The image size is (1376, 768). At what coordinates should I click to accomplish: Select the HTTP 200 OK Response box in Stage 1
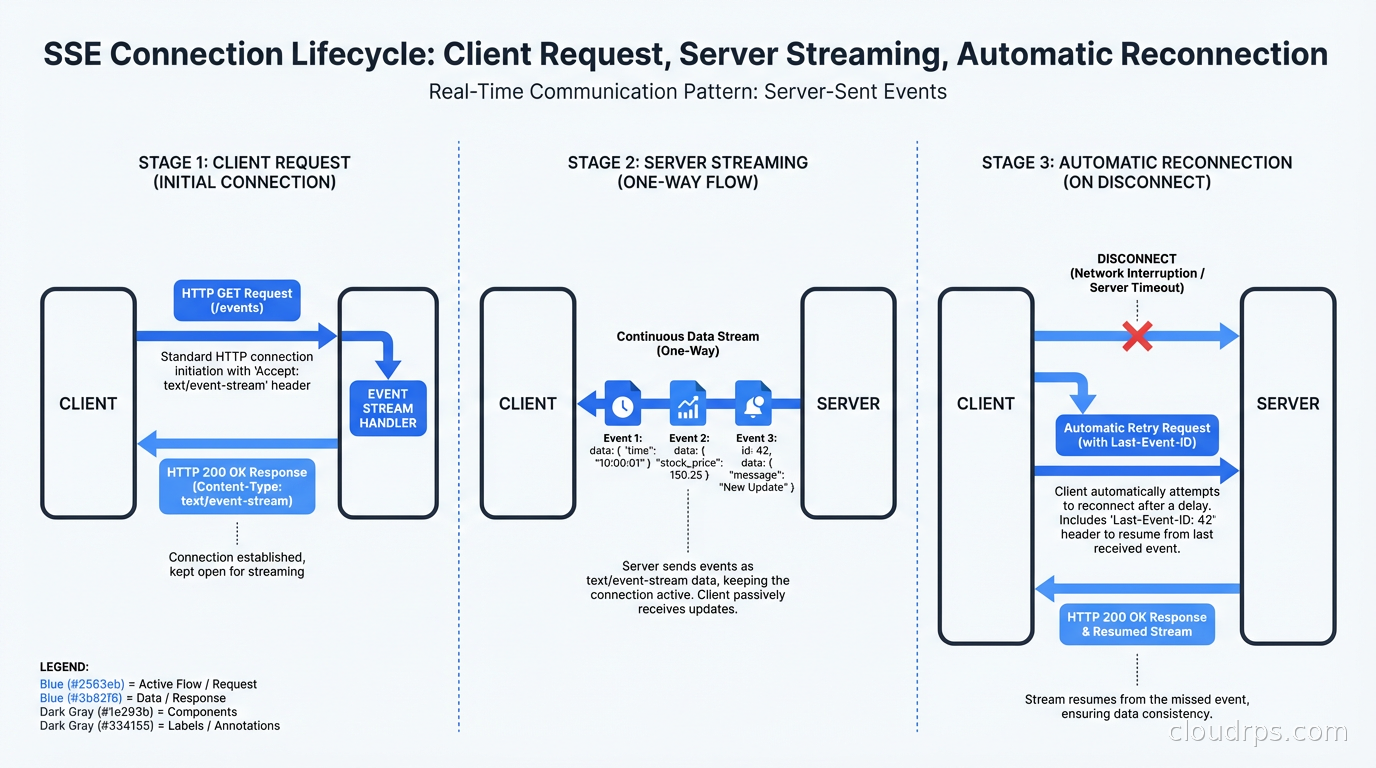[x=236, y=486]
